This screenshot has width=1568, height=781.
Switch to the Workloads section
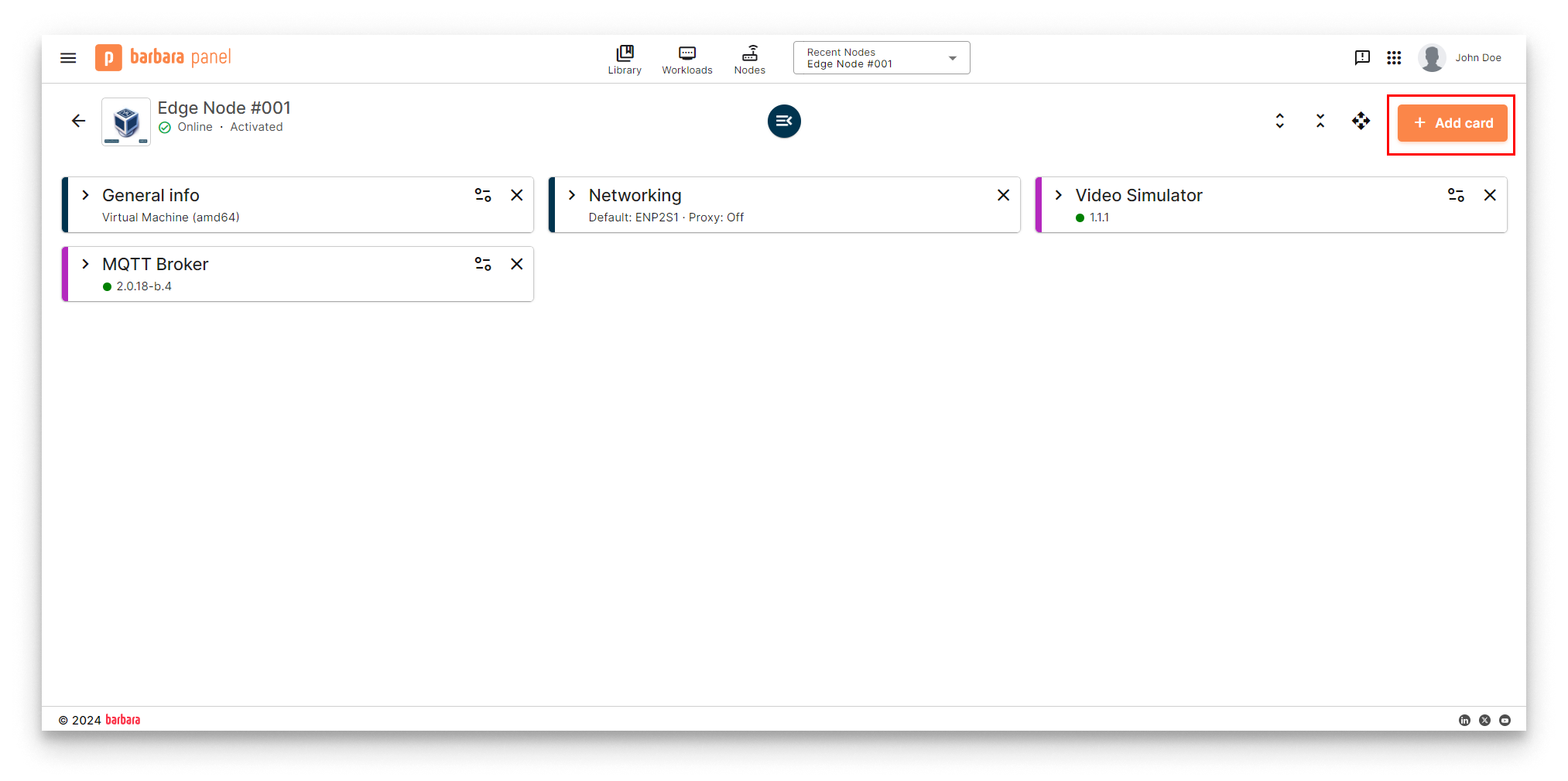[x=686, y=60]
